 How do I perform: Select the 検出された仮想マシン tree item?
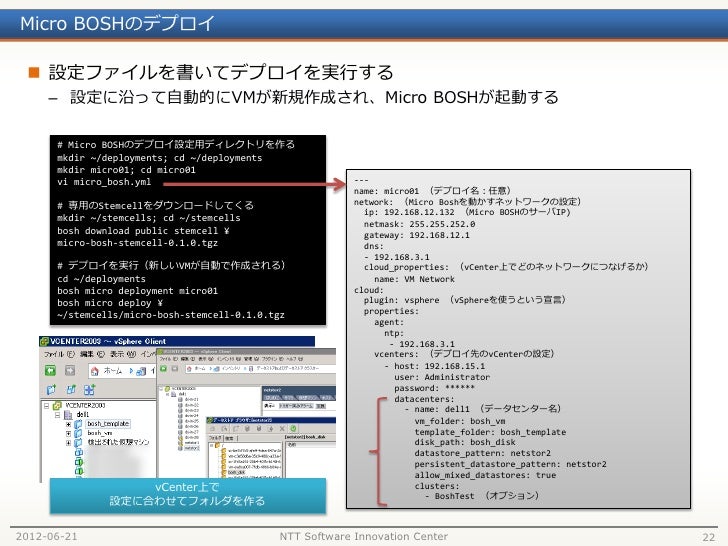point(118,442)
